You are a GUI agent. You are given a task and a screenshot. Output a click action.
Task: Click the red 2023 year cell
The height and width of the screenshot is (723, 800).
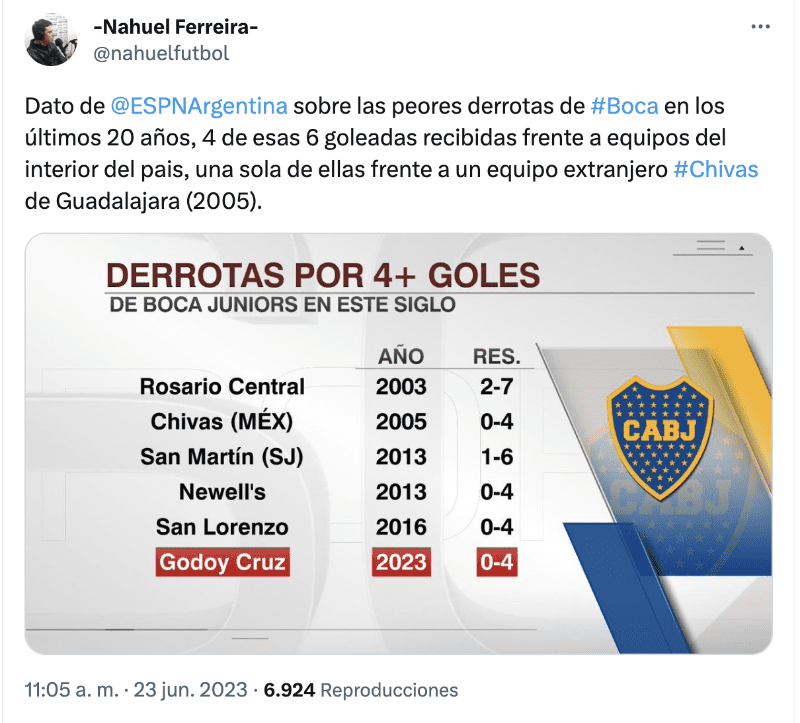(x=401, y=562)
